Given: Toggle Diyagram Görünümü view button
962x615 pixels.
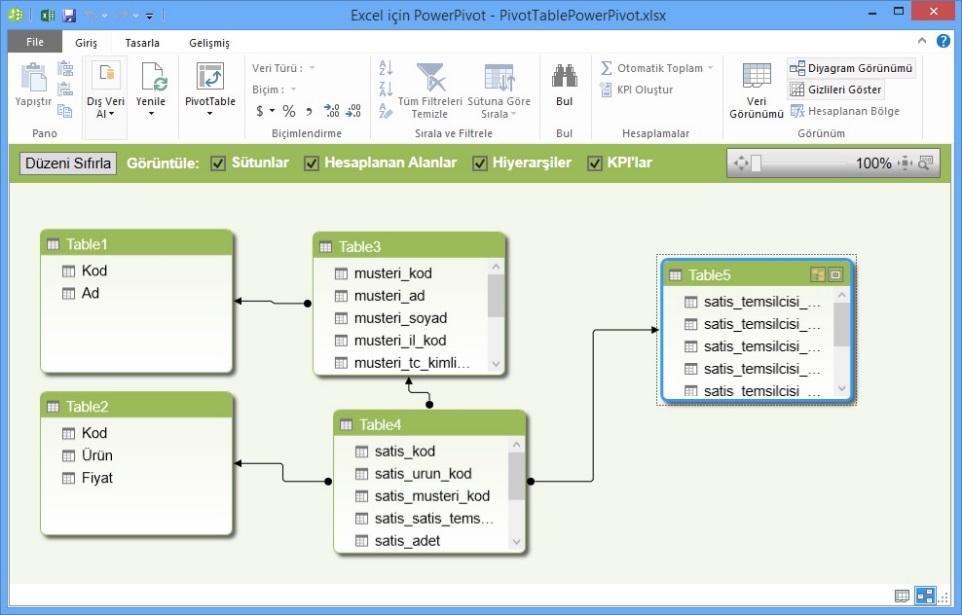Looking at the screenshot, I should tap(851, 68).
